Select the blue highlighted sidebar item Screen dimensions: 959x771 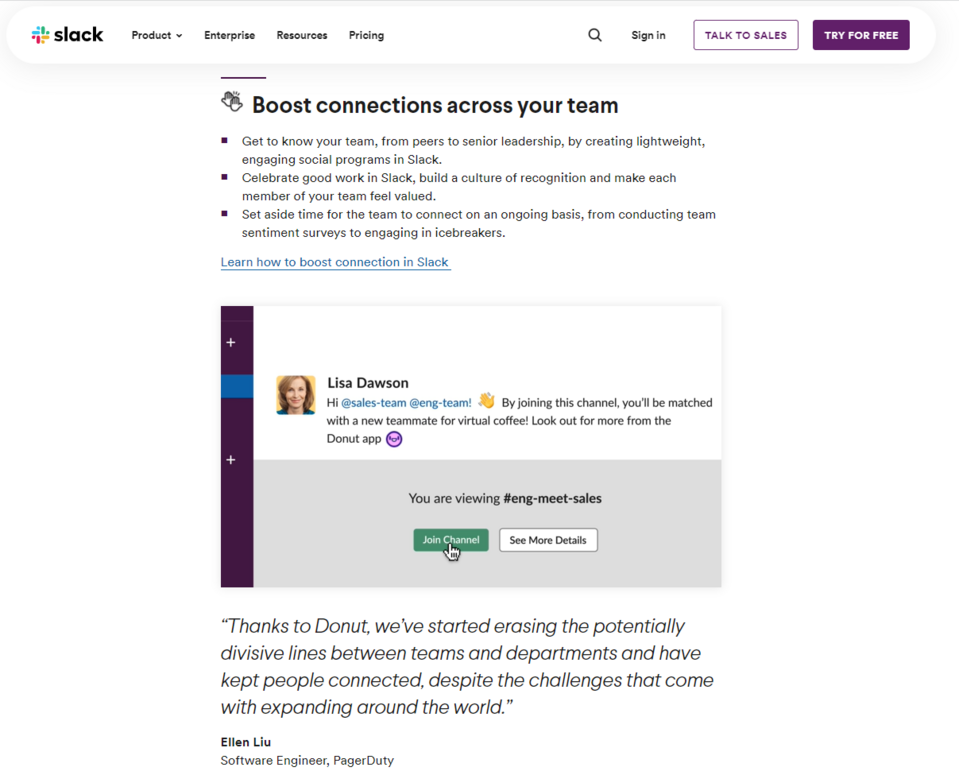tap(237, 386)
